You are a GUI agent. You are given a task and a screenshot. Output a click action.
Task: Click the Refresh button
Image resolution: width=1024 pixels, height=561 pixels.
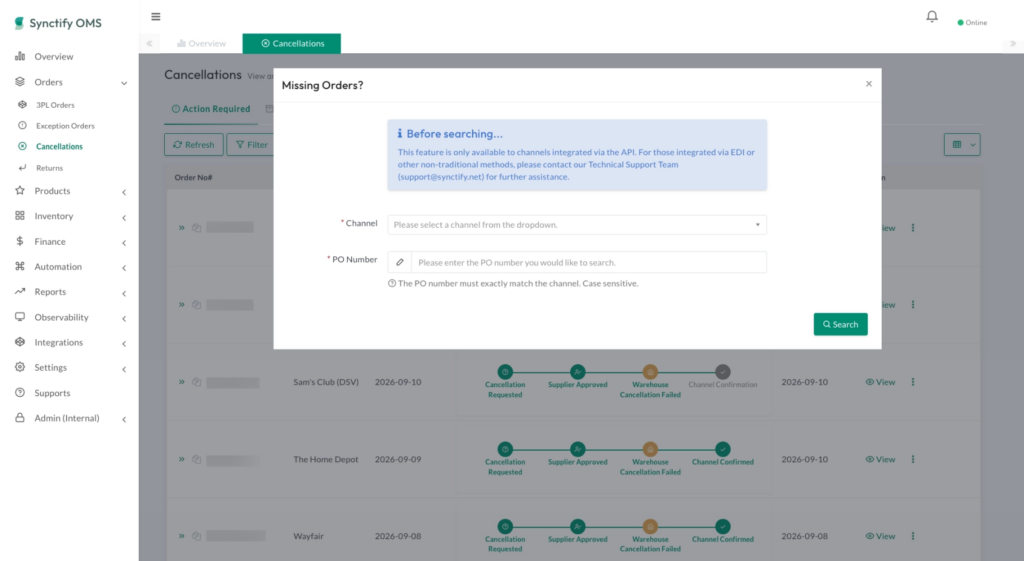click(194, 144)
